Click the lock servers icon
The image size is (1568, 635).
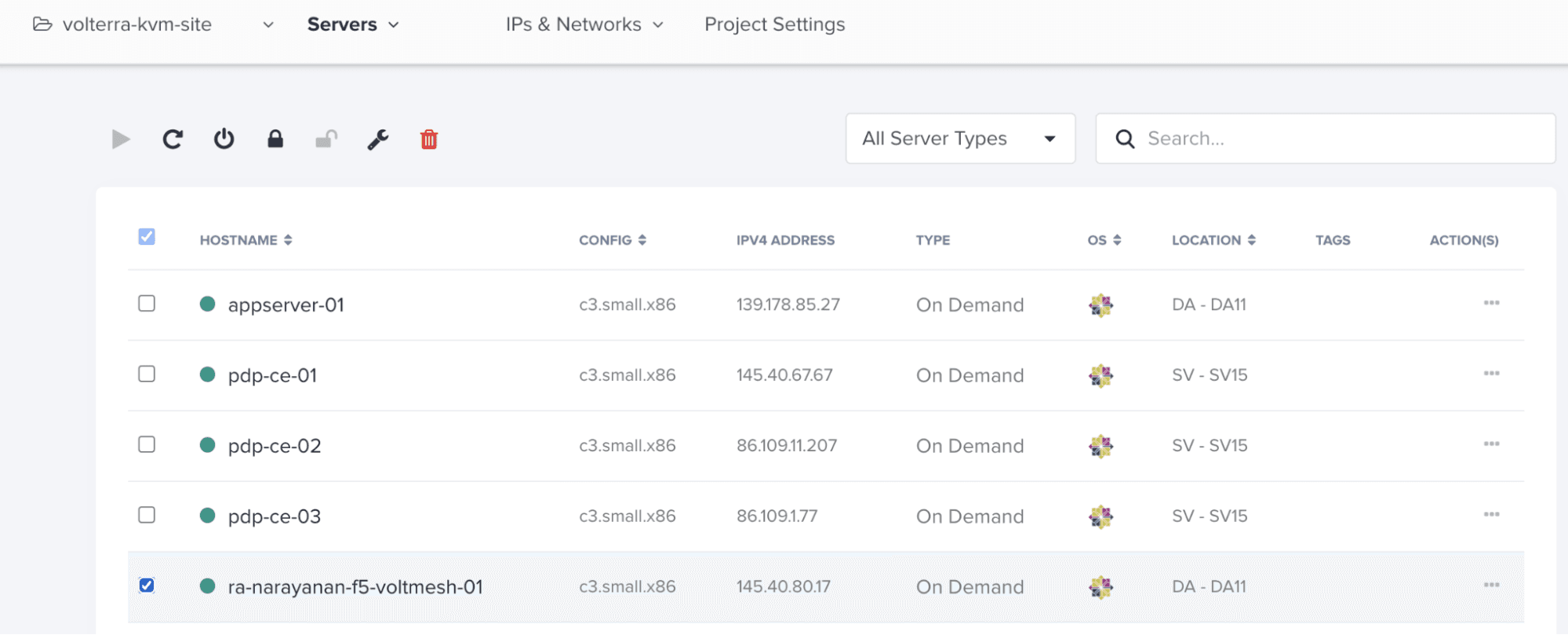(x=275, y=139)
